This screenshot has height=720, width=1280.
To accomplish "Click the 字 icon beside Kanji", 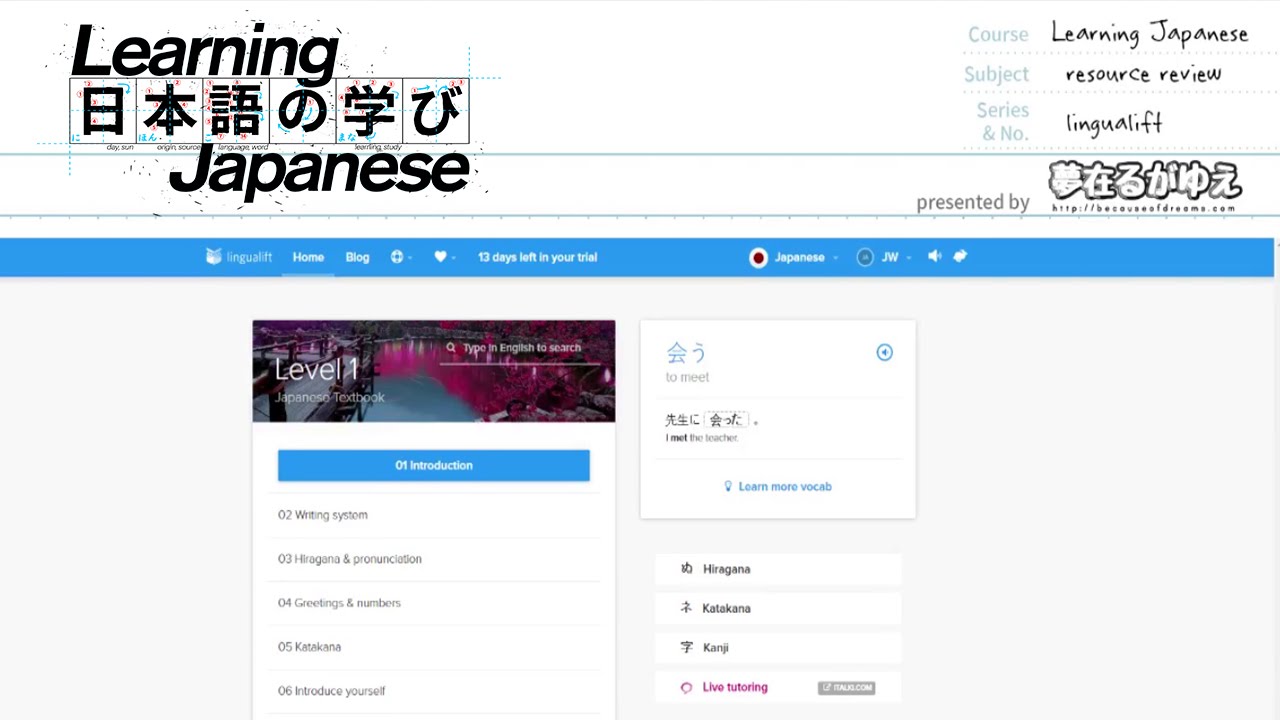I will [x=686, y=648].
